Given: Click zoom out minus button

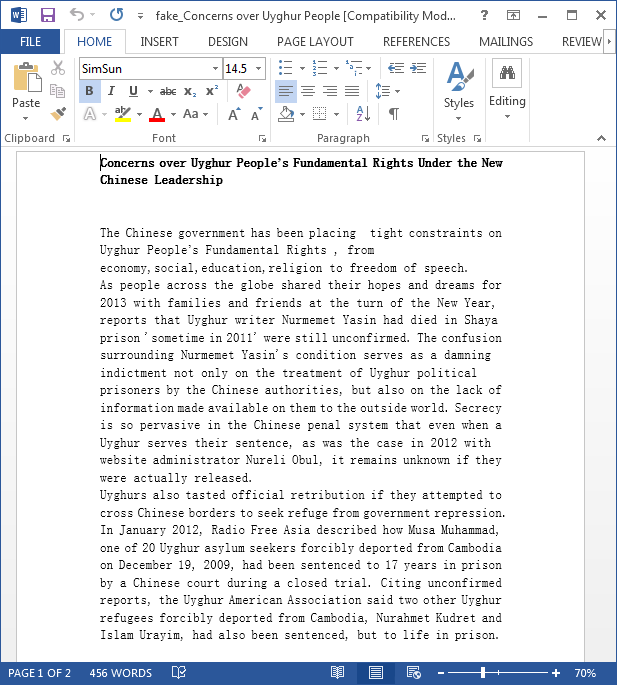Looking at the screenshot, I should pos(440,673).
